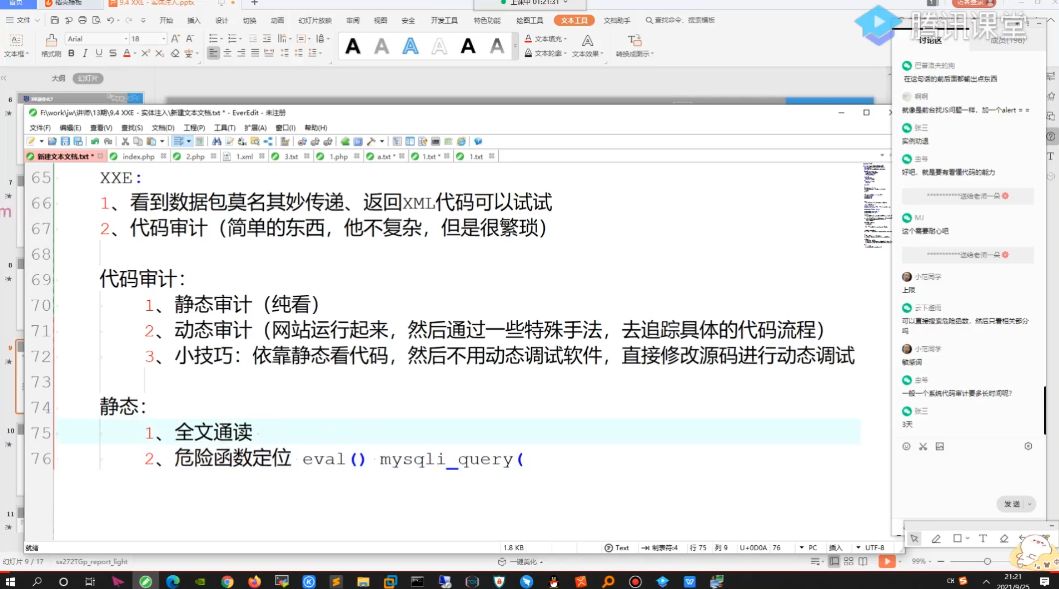1059x589 pixels.
Task: Toggle Strikethrough in WPS ribbon
Action: click(x=112, y=53)
